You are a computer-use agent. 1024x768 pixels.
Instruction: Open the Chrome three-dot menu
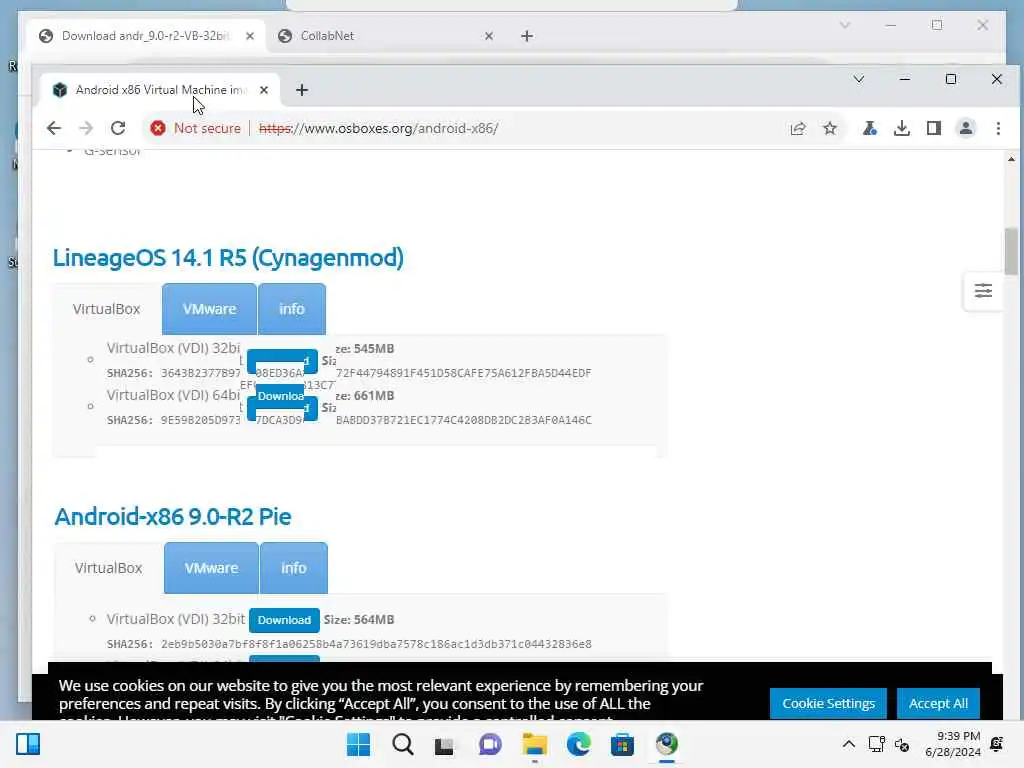pyautogui.click(x=998, y=129)
